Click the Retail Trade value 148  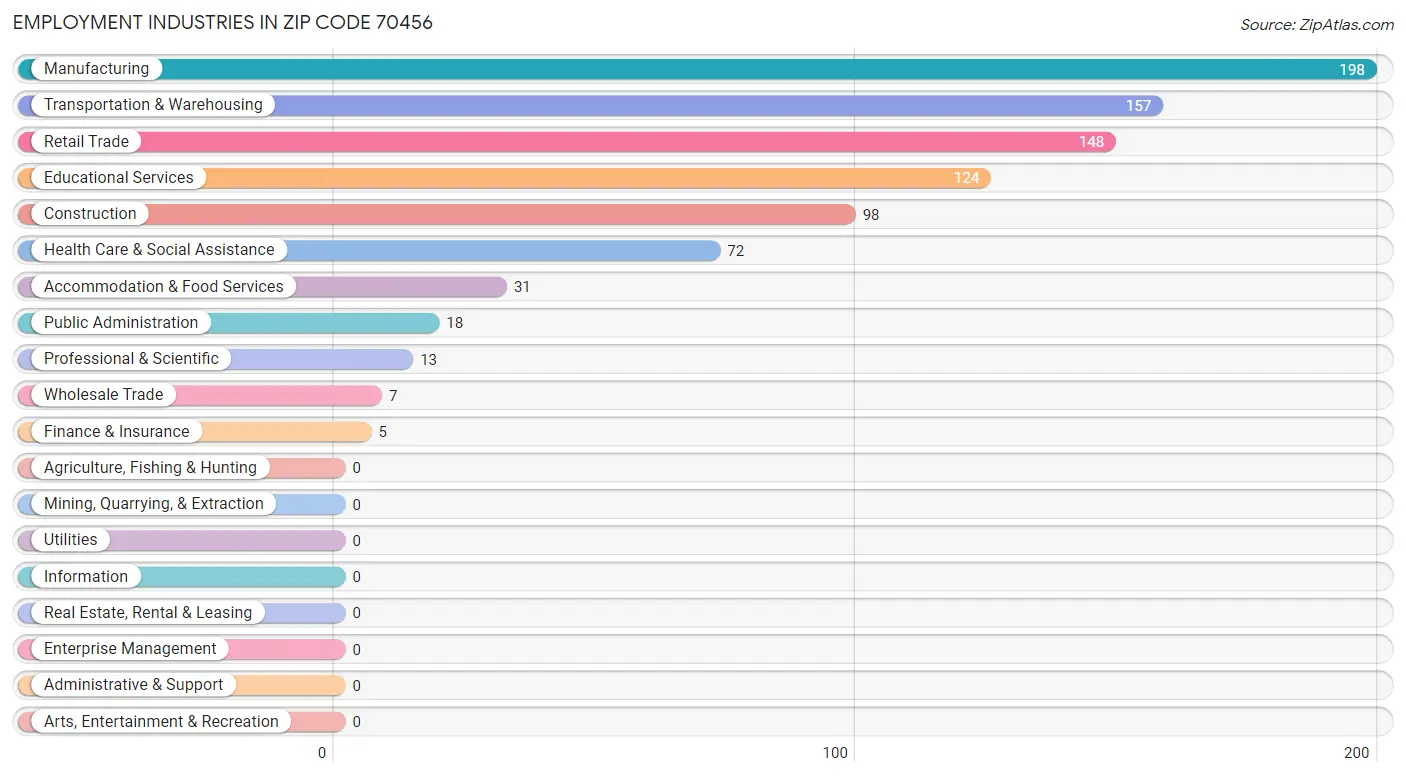click(1091, 142)
